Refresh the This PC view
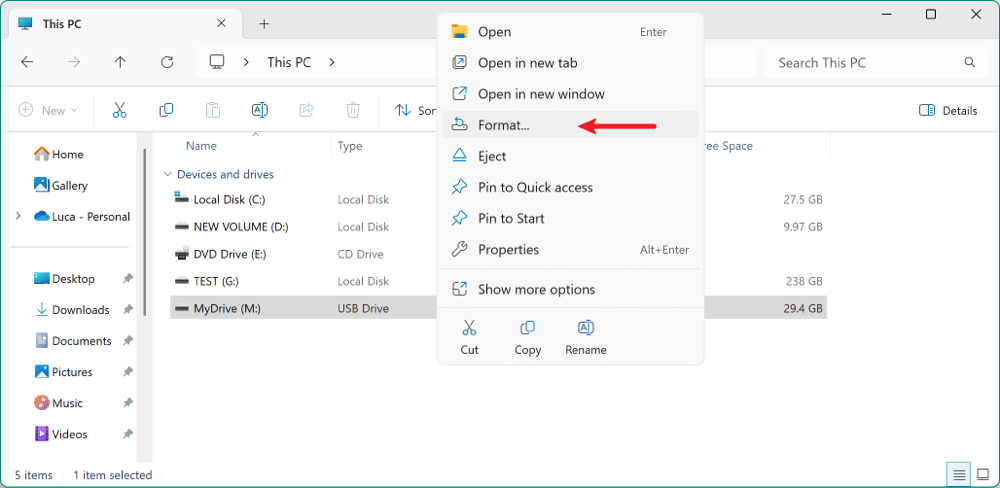Image resolution: width=1000 pixels, height=488 pixels. pyautogui.click(x=167, y=62)
